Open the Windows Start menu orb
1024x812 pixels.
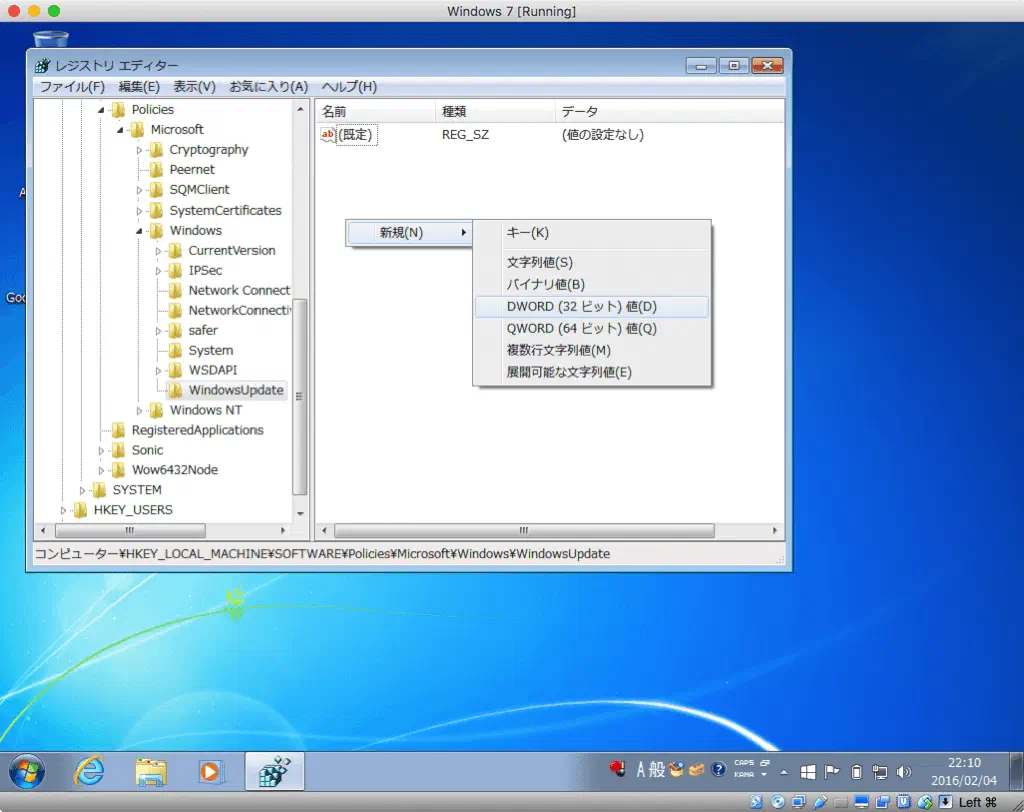27,771
